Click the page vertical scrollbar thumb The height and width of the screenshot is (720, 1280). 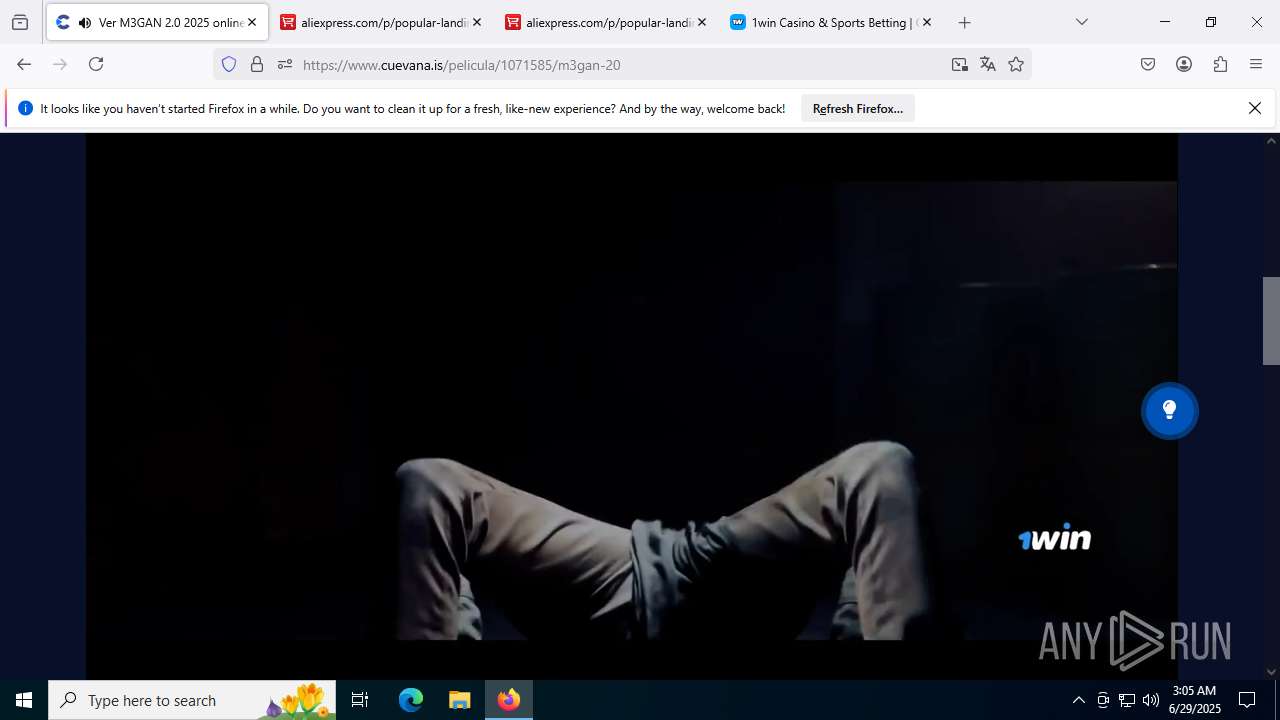point(1271,321)
